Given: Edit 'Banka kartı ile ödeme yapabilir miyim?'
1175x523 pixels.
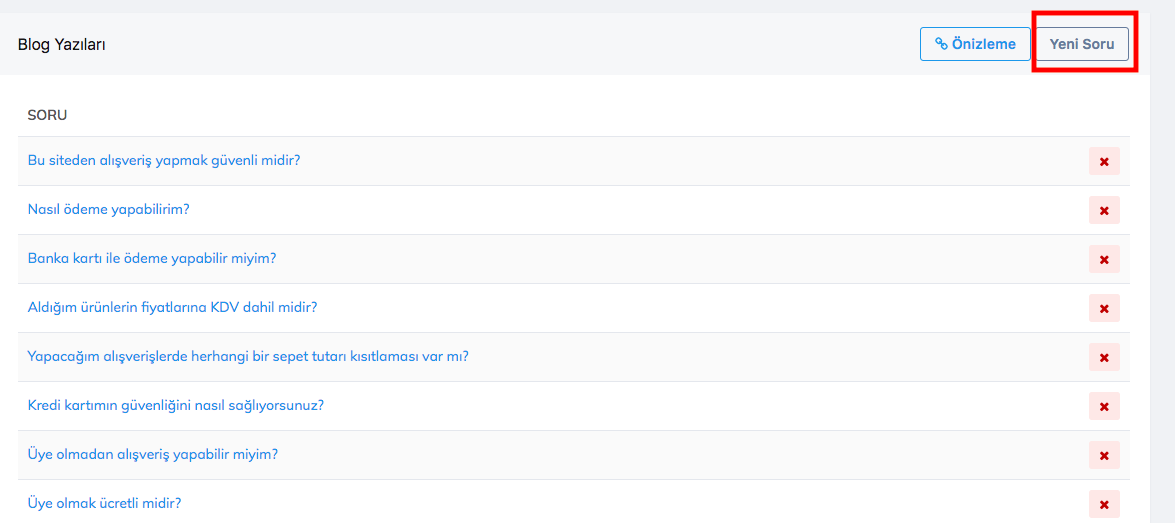Looking at the screenshot, I should click(x=152, y=258).
